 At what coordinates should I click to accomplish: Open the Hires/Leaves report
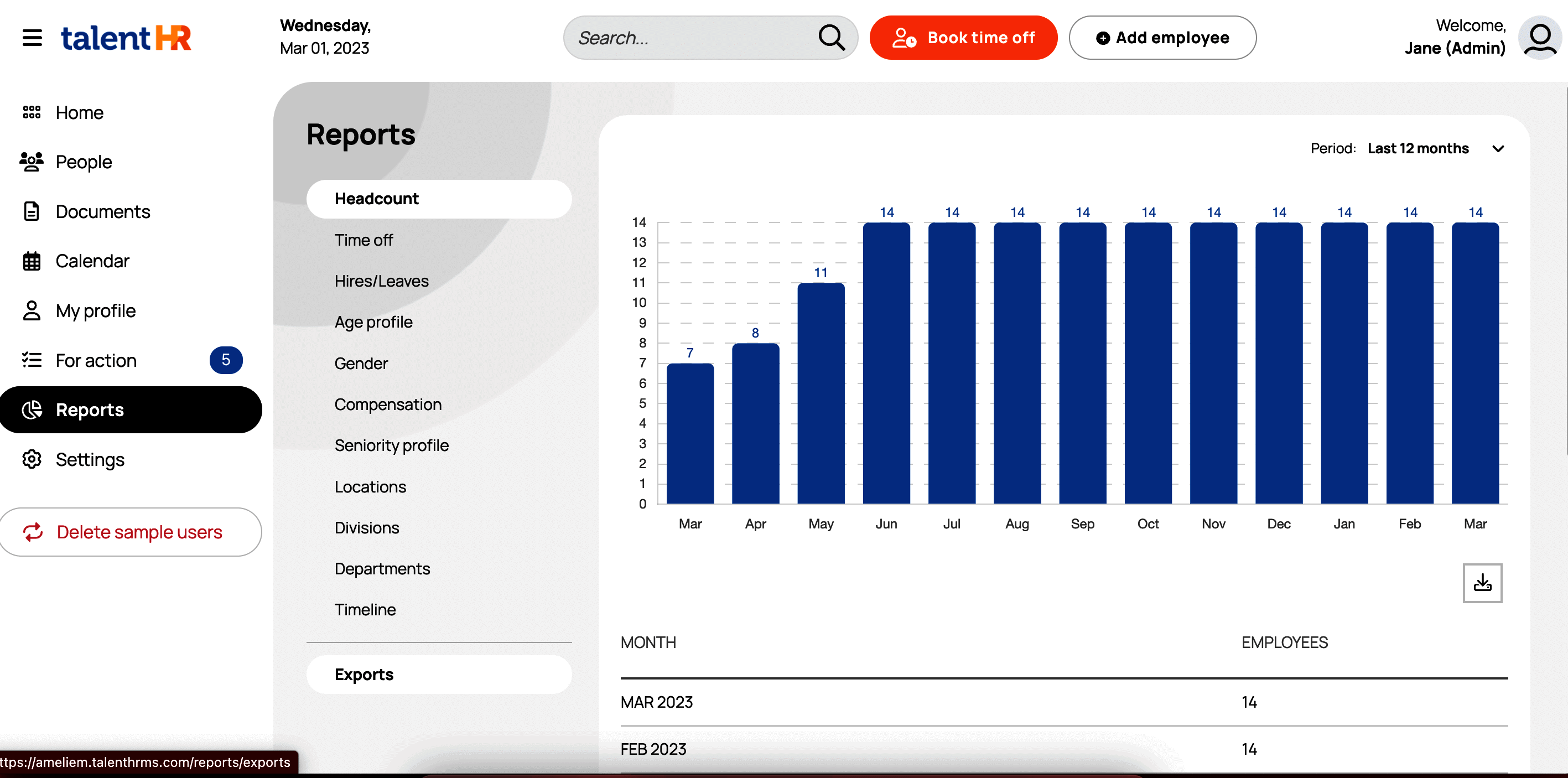pyautogui.click(x=381, y=281)
